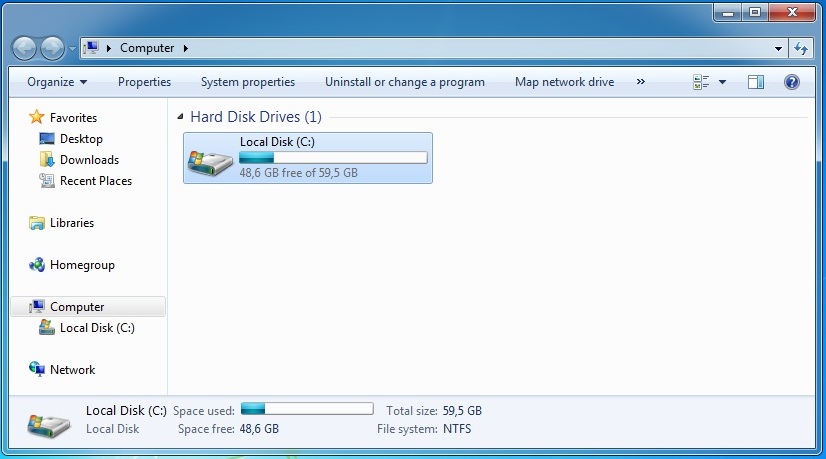826x459 pixels.
Task: Click the Desktop icon in Favorites
Action: pyautogui.click(x=47, y=139)
